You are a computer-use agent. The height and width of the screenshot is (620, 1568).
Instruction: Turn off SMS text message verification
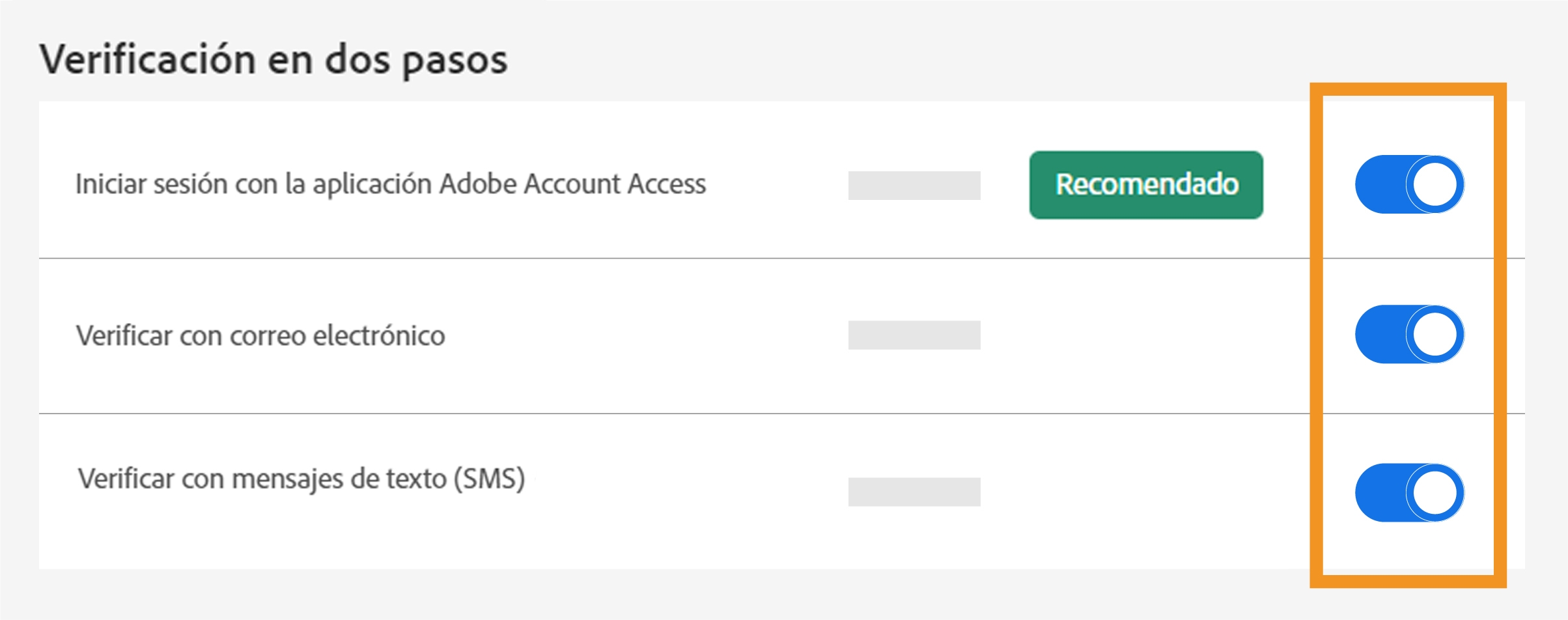coord(1410,493)
